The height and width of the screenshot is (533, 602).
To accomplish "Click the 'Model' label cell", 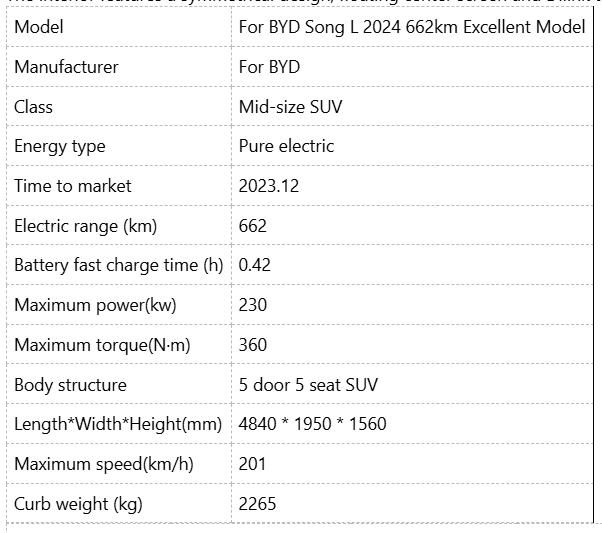I will [x=39, y=27].
